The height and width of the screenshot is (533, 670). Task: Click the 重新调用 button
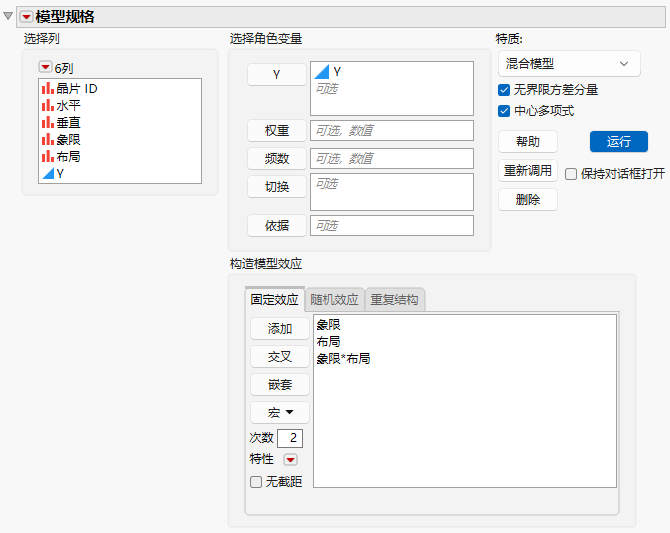click(528, 171)
